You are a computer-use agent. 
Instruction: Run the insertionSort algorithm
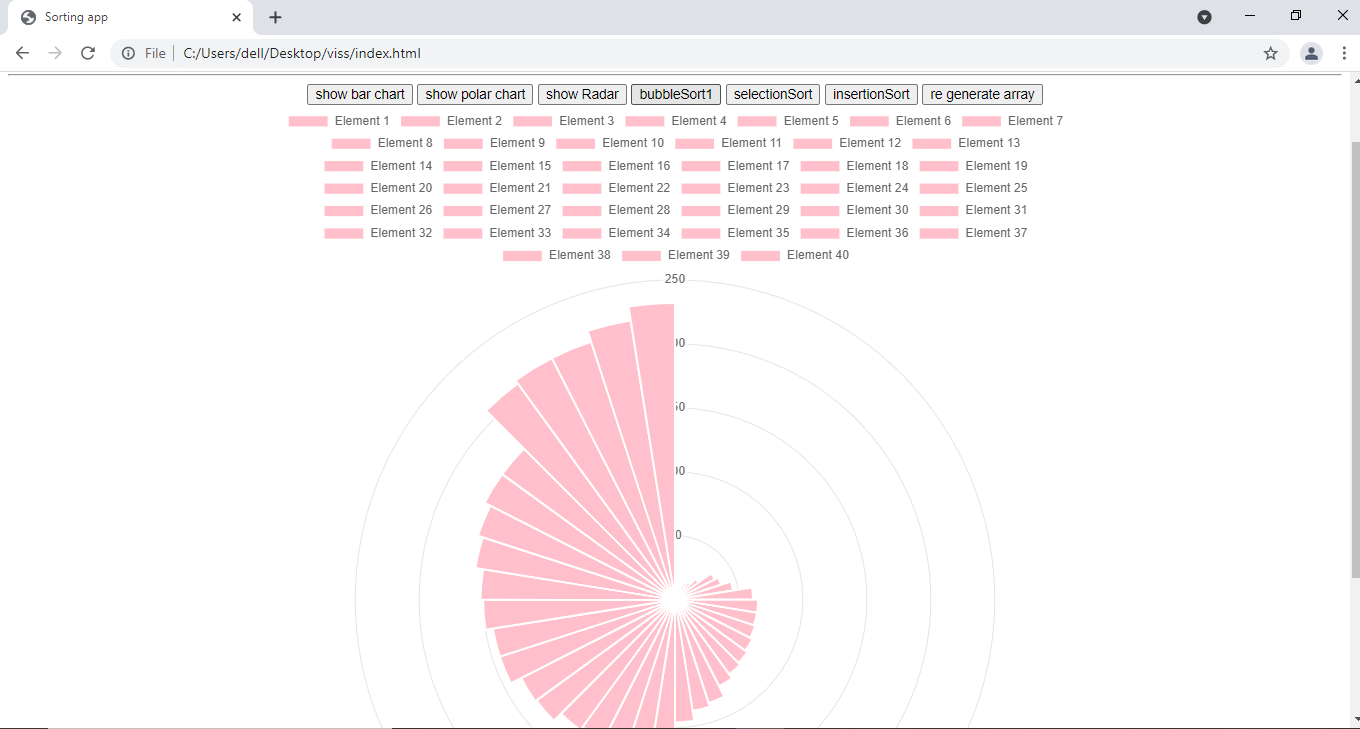(x=870, y=94)
